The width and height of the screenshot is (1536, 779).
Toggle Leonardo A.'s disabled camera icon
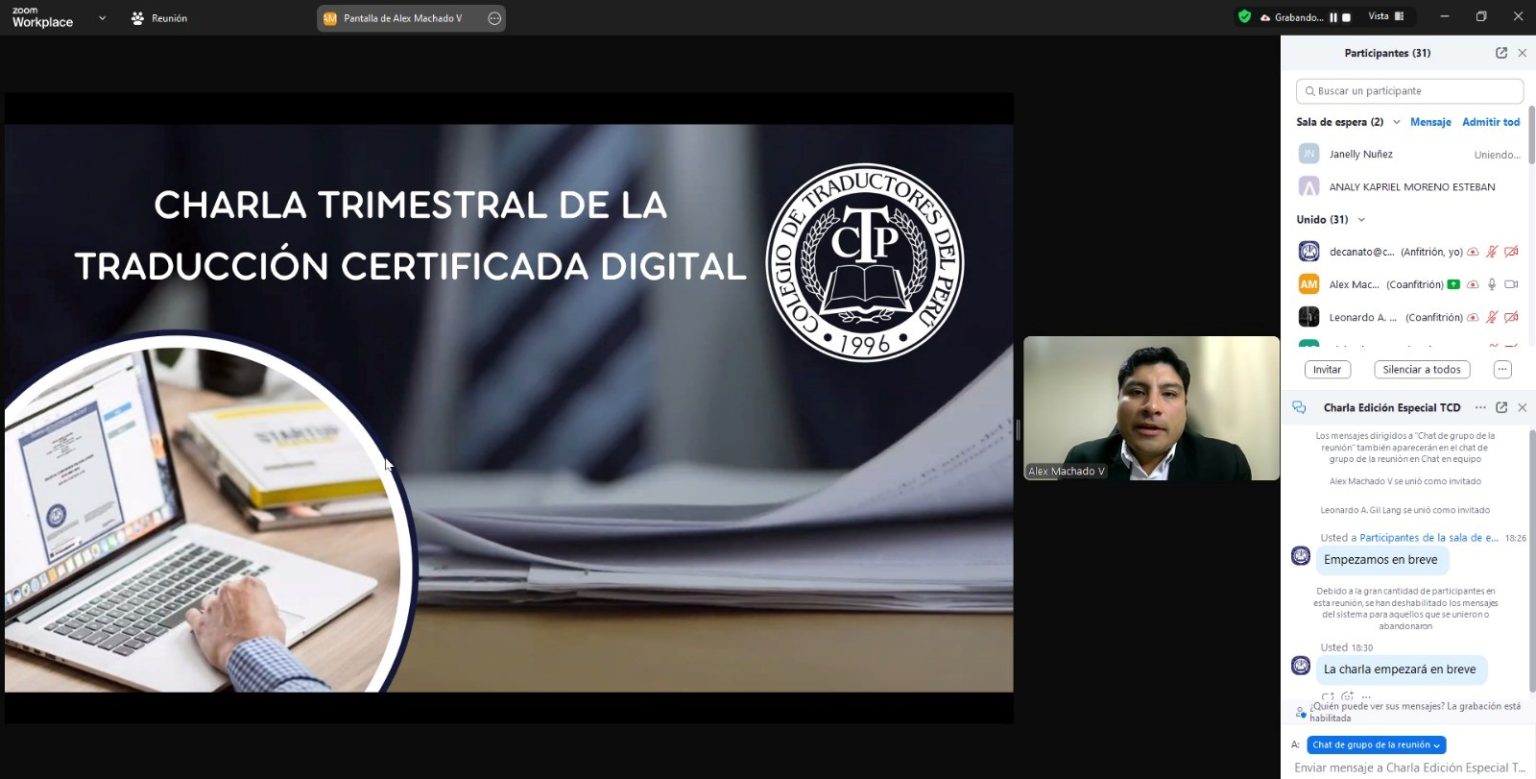click(1511, 317)
